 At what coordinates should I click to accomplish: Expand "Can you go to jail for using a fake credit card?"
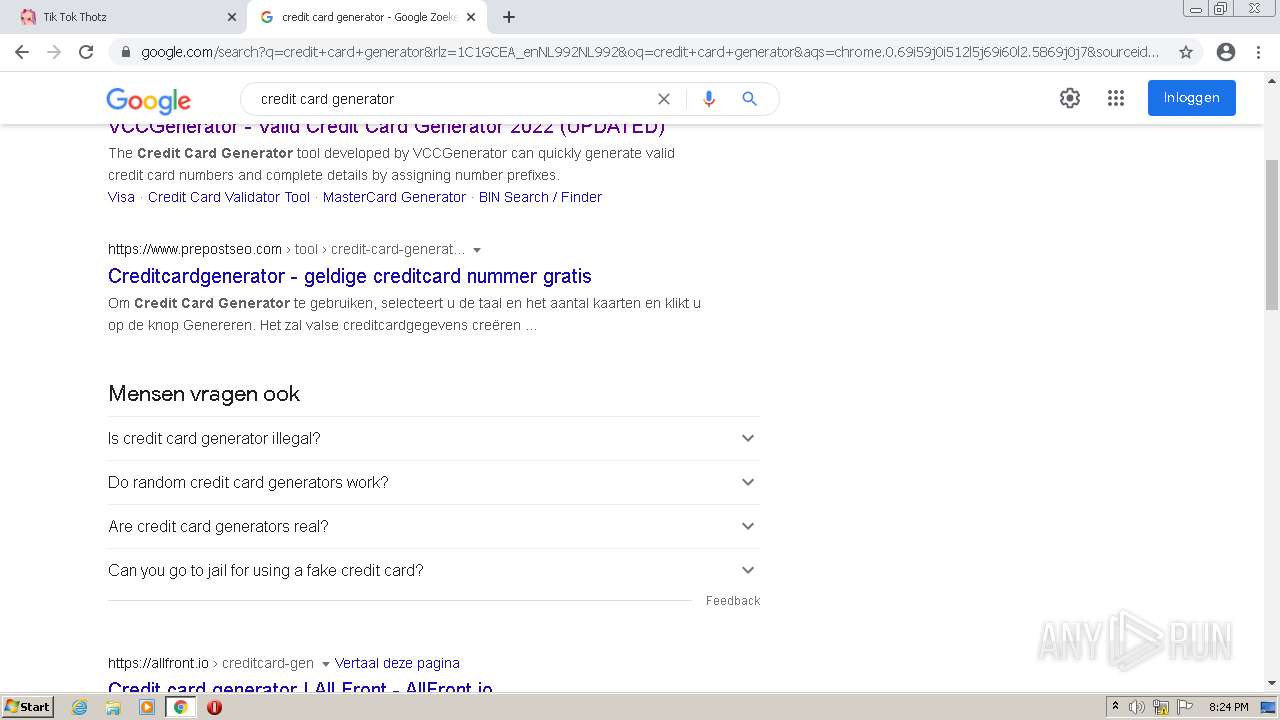433,570
